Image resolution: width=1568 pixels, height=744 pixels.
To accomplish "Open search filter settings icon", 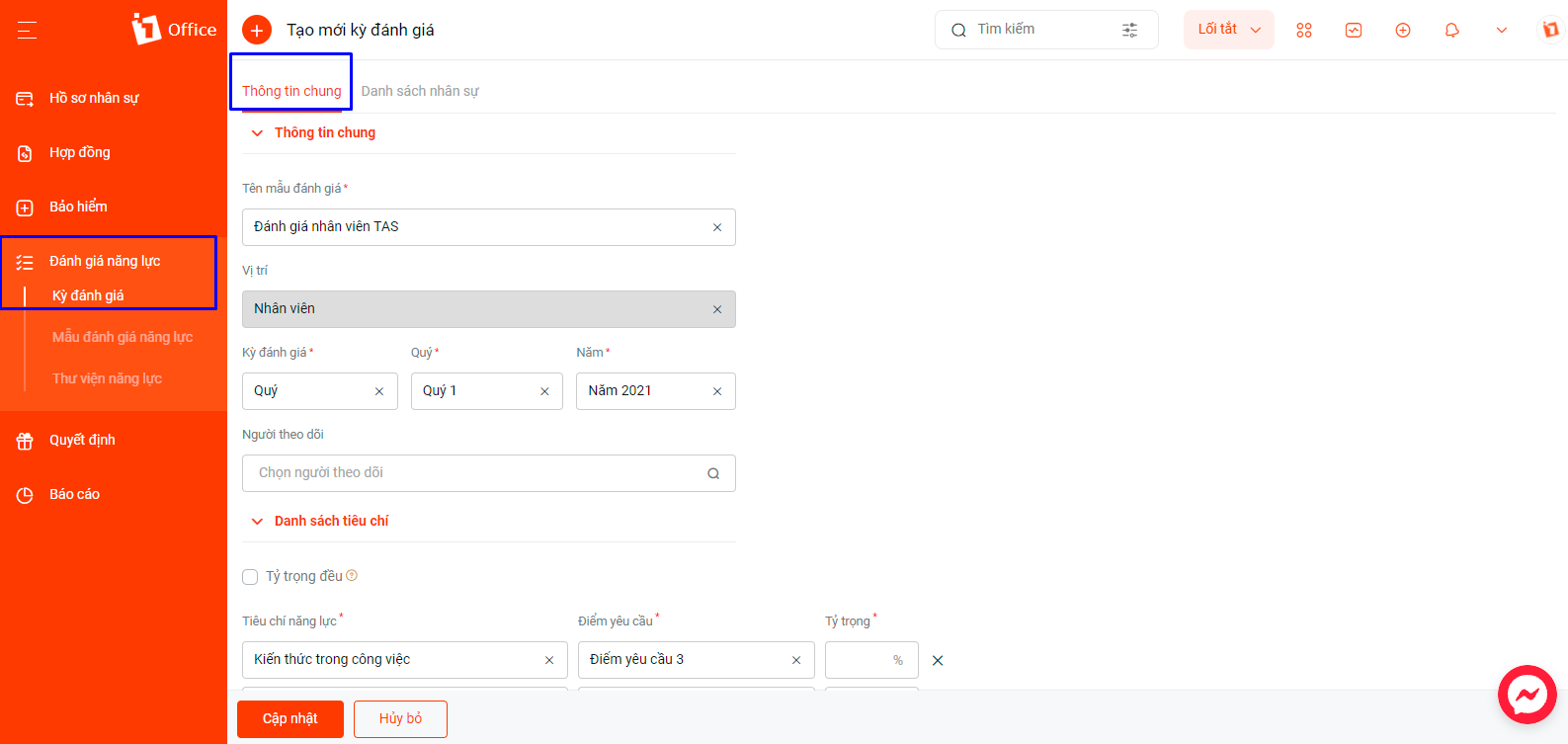I will coord(1129,30).
